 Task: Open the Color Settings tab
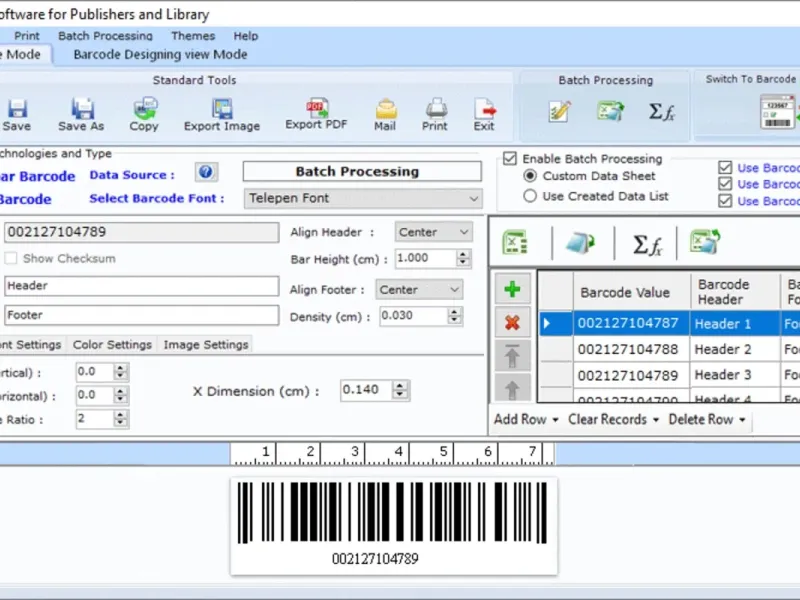pyautogui.click(x=112, y=345)
